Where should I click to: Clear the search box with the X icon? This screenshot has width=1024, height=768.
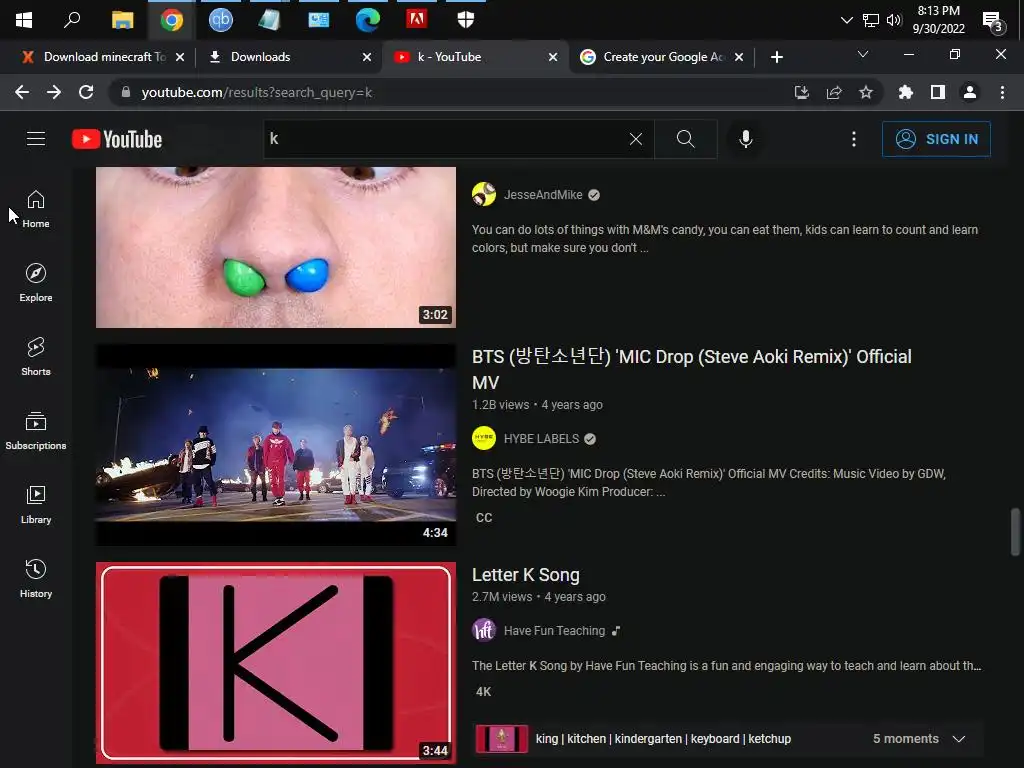tap(635, 138)
